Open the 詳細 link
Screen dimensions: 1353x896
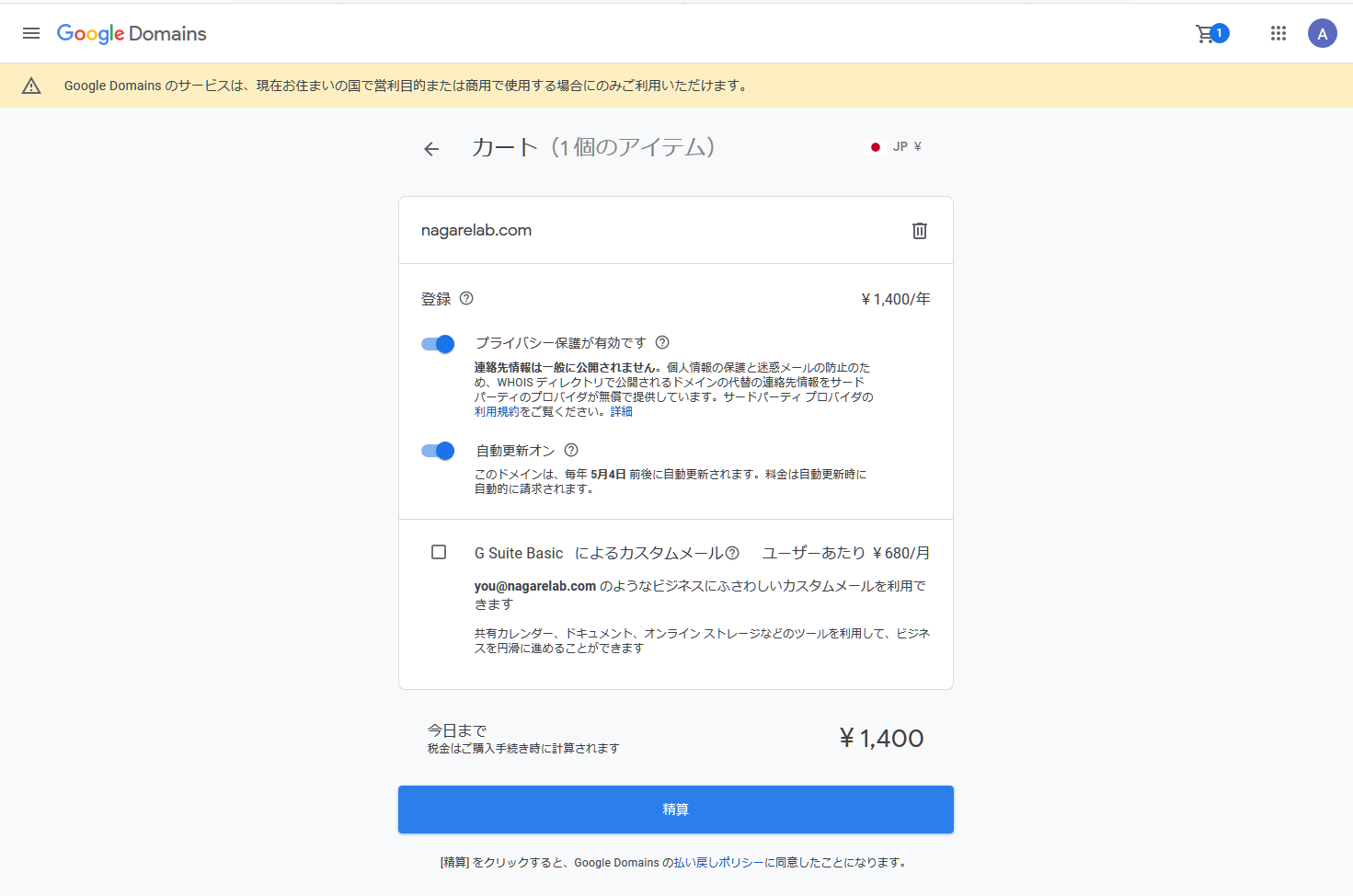(622, 411)
